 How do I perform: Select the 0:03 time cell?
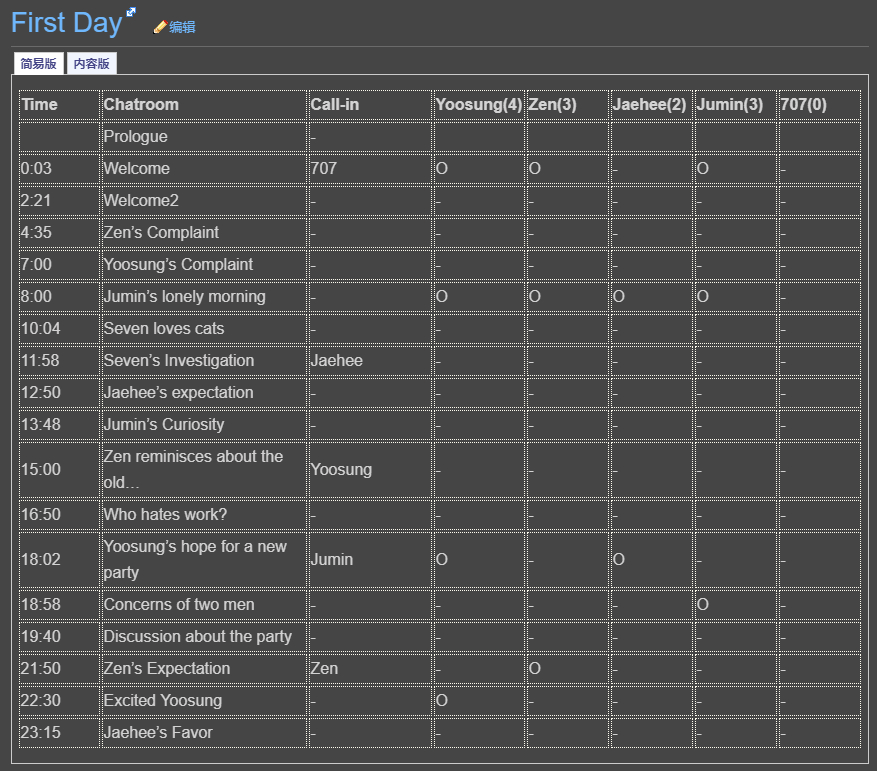[x=59, y=168]
